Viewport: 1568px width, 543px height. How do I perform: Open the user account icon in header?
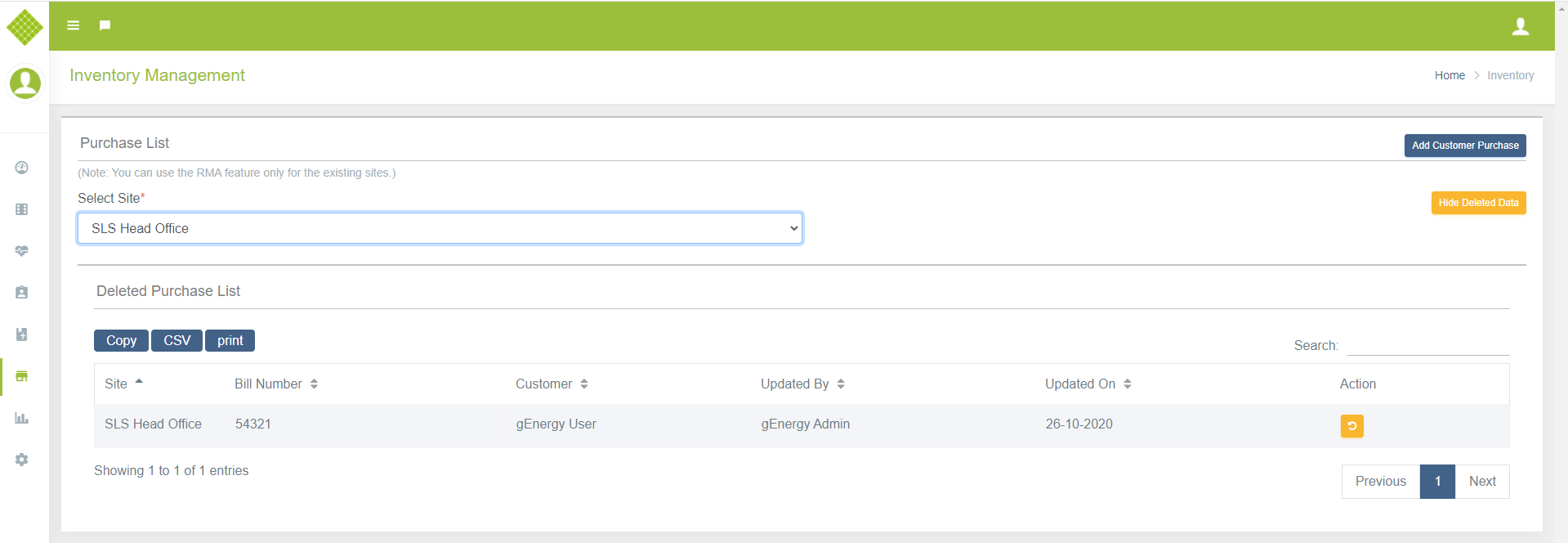click(1520, 26)
